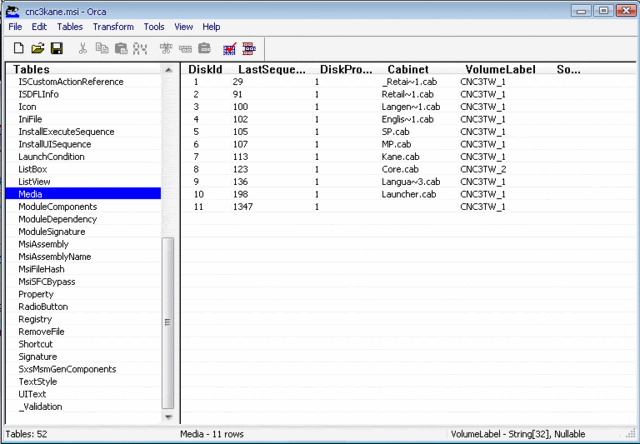The height and width of the screenshot is (444, 640).
Task: Click the LastSequence value 1347
Action: 243,207
